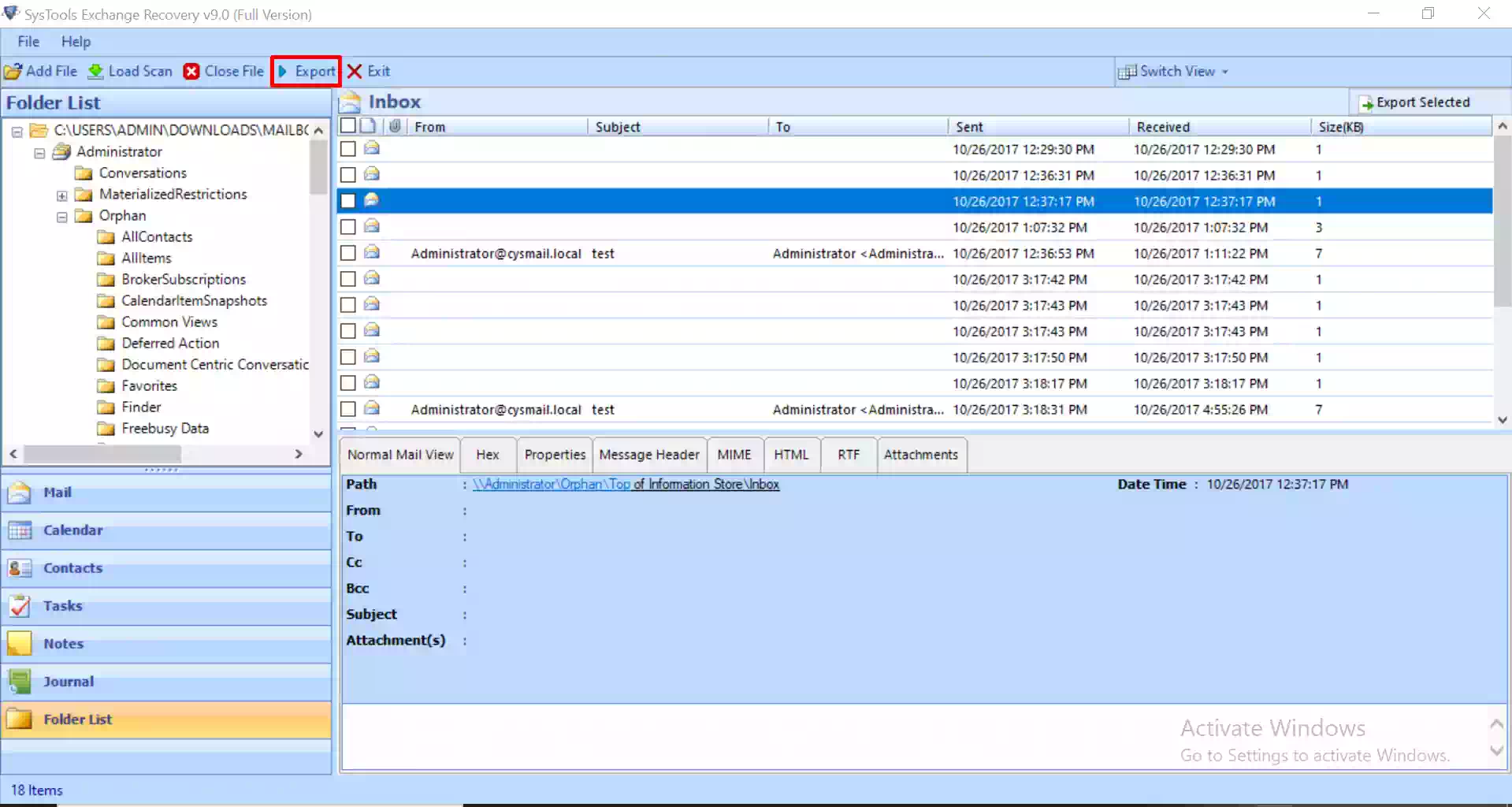Click the attachment column header icon
This screenshot has height=807, width=1512.
click(395, 126)
